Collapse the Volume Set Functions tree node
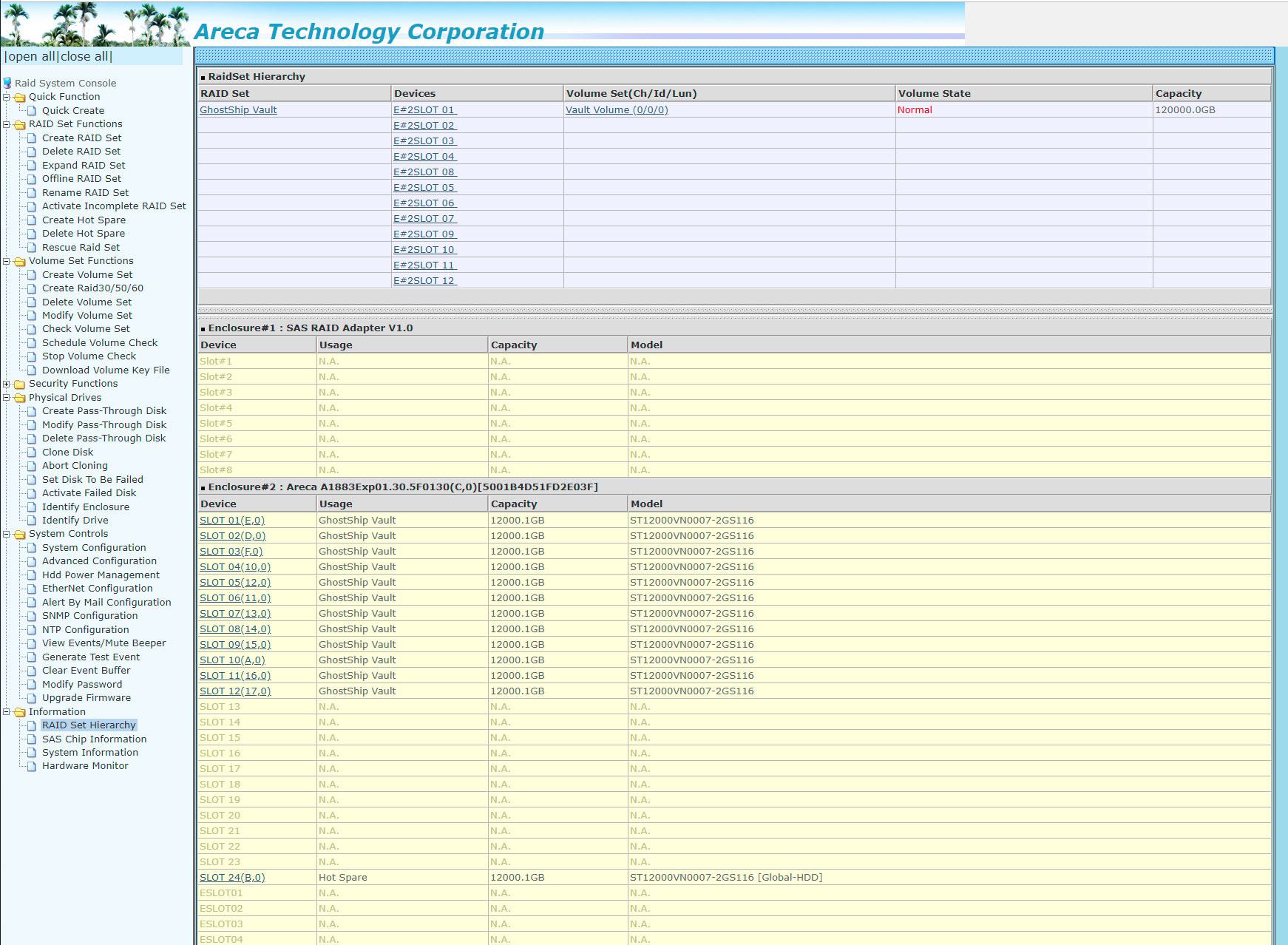This screenshot has height=945, width=1288. (x=7, y=261)
